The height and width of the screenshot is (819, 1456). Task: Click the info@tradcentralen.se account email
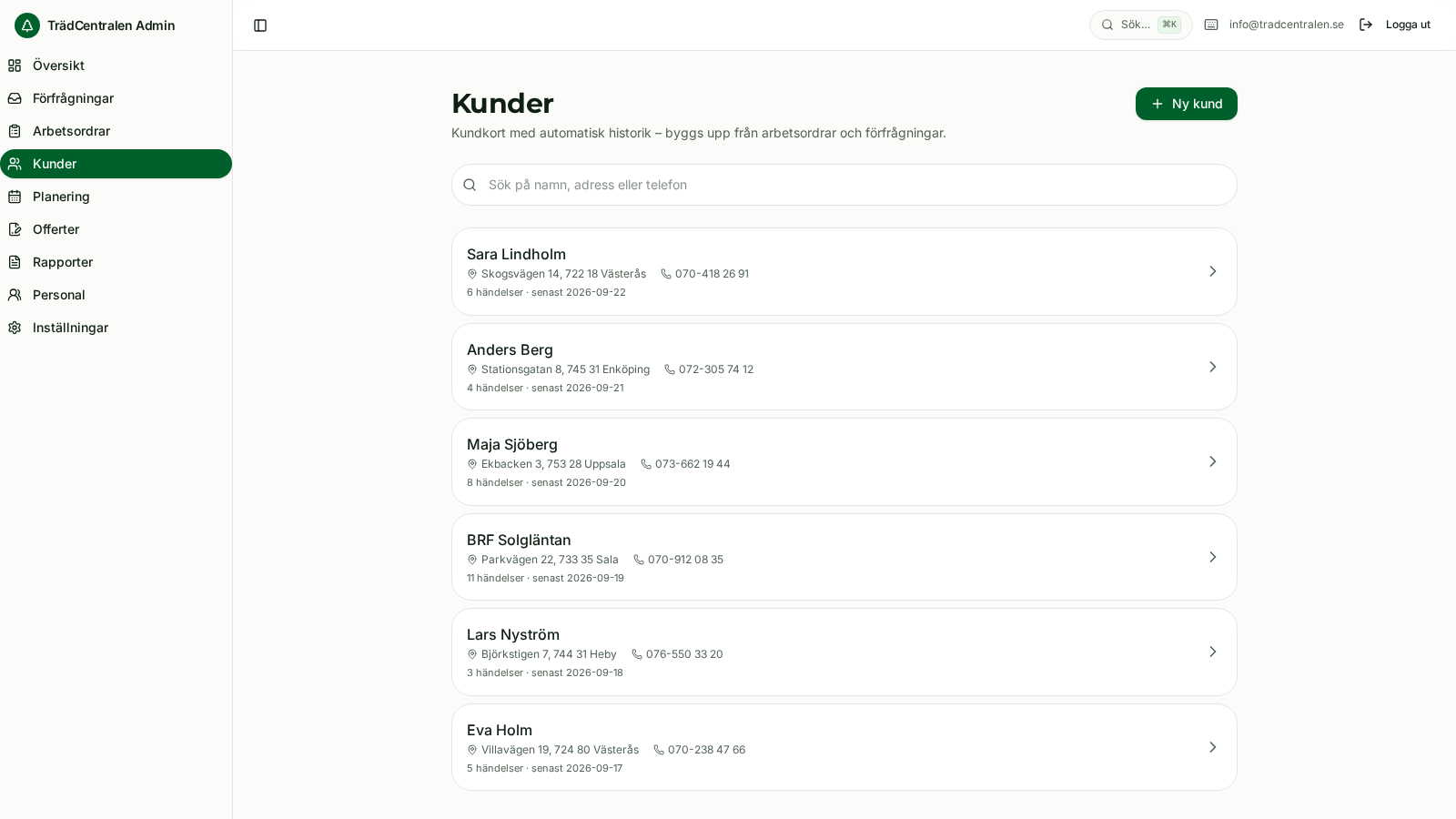pyautogui.click(x=1287, y=25)
